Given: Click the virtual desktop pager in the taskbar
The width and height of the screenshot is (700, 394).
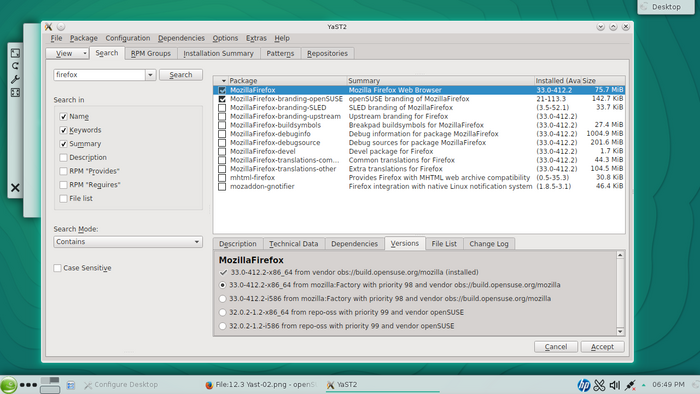Looking at the screenshot, I should click(x=50, y=385).
